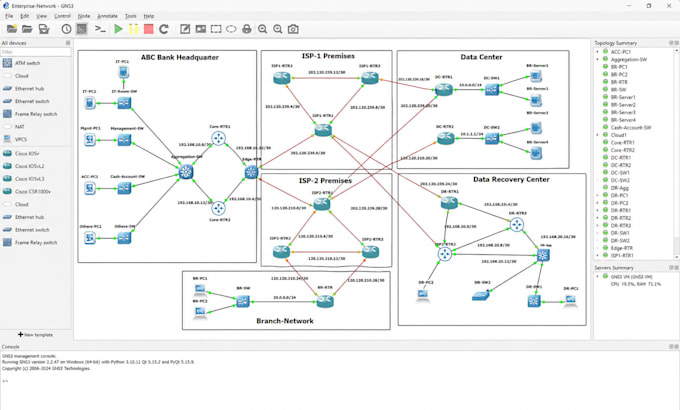Select the Draw ellipse tool

tap(231, 29)
